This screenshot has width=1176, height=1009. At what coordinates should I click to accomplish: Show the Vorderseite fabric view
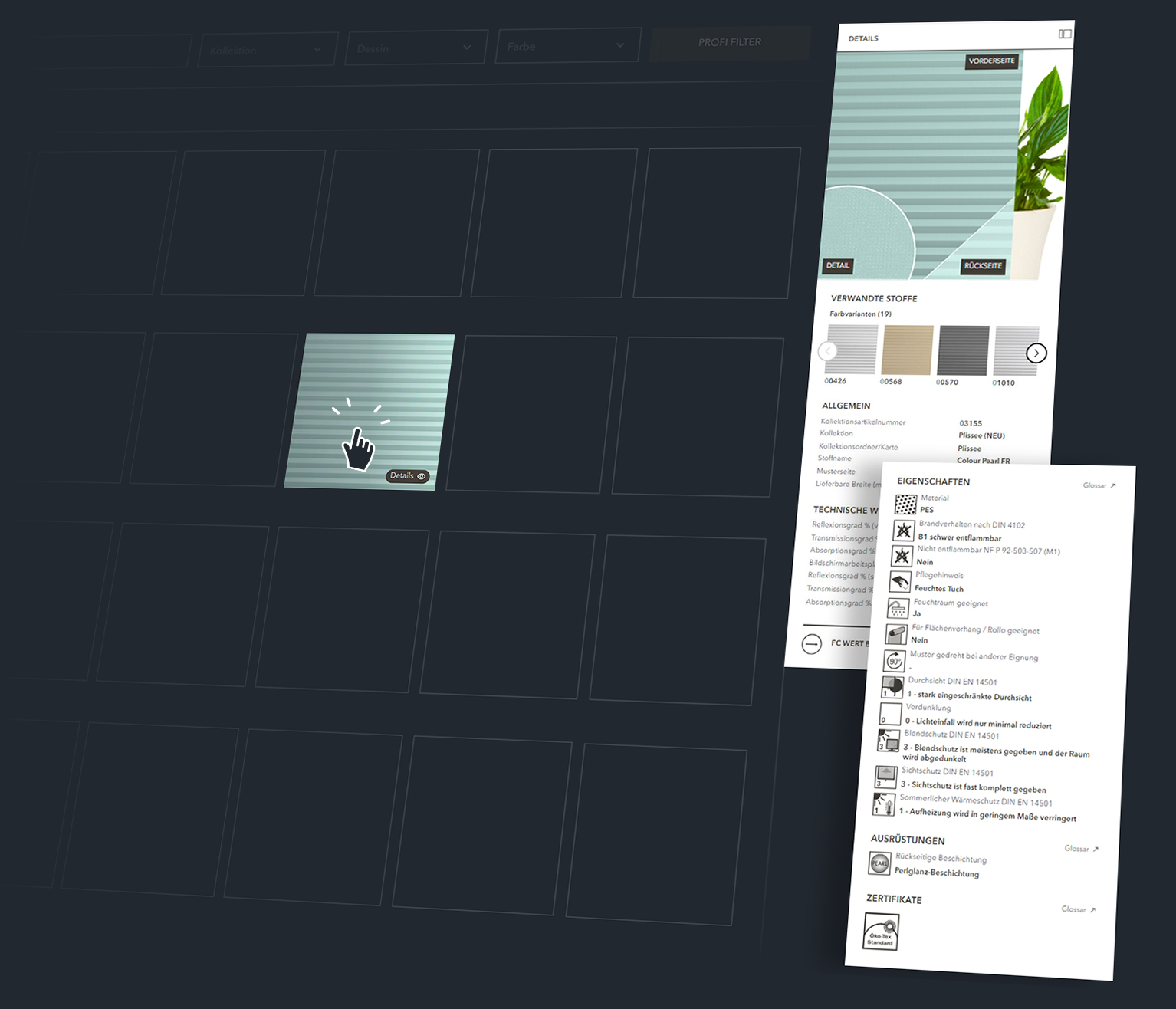pos(991,61)
